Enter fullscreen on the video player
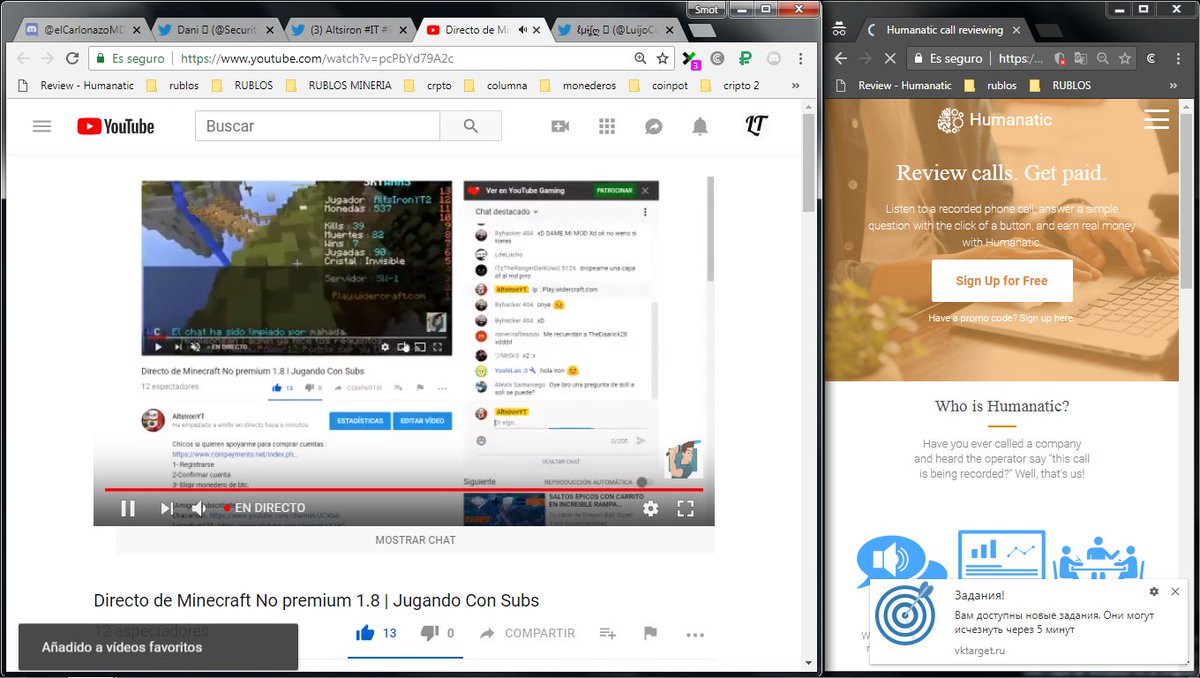This screenshot has width=1200, height=678. pos(685,508)
